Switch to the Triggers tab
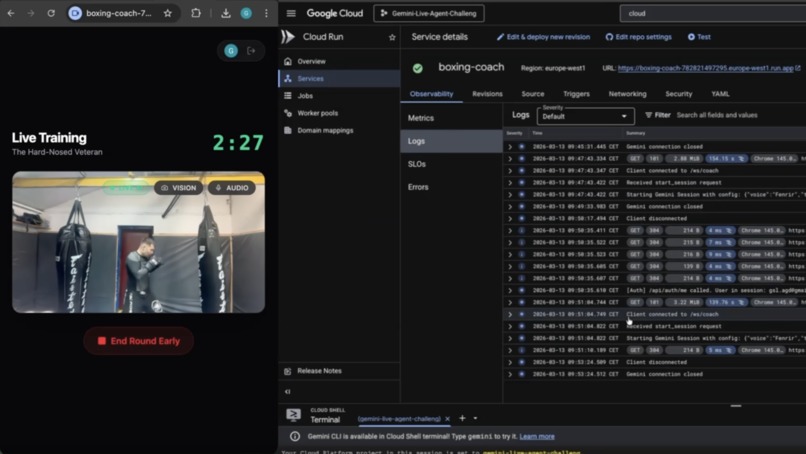The height and width of the screenshot is (454, 806). (x=576, y=94)
